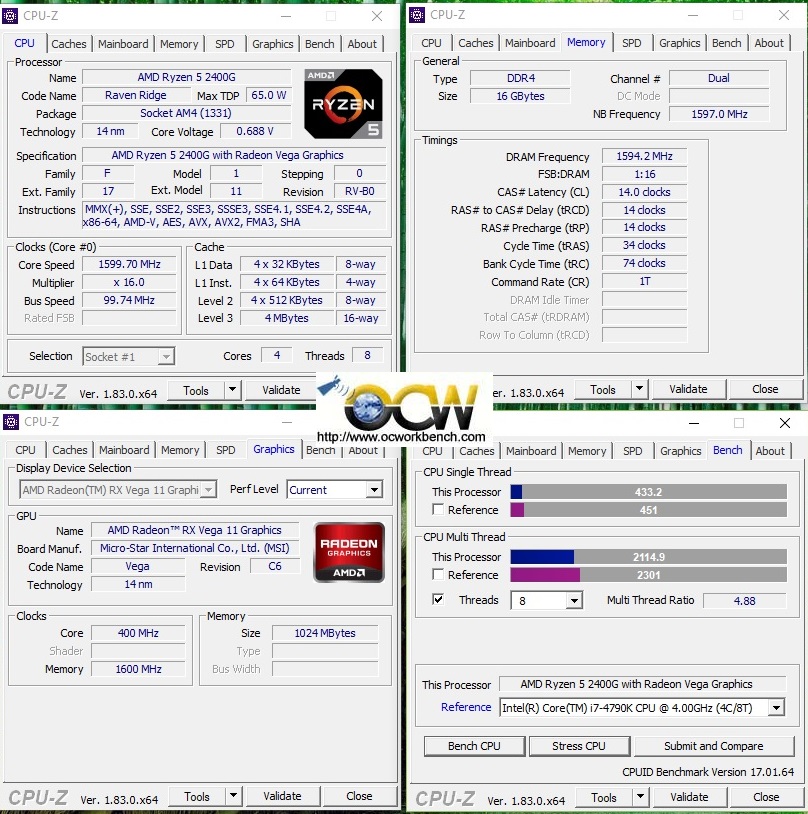Image resolution: width=808 pixels, height=814 pixels.
Task: Click Submit and Compare button
Action: click(713, 746)
